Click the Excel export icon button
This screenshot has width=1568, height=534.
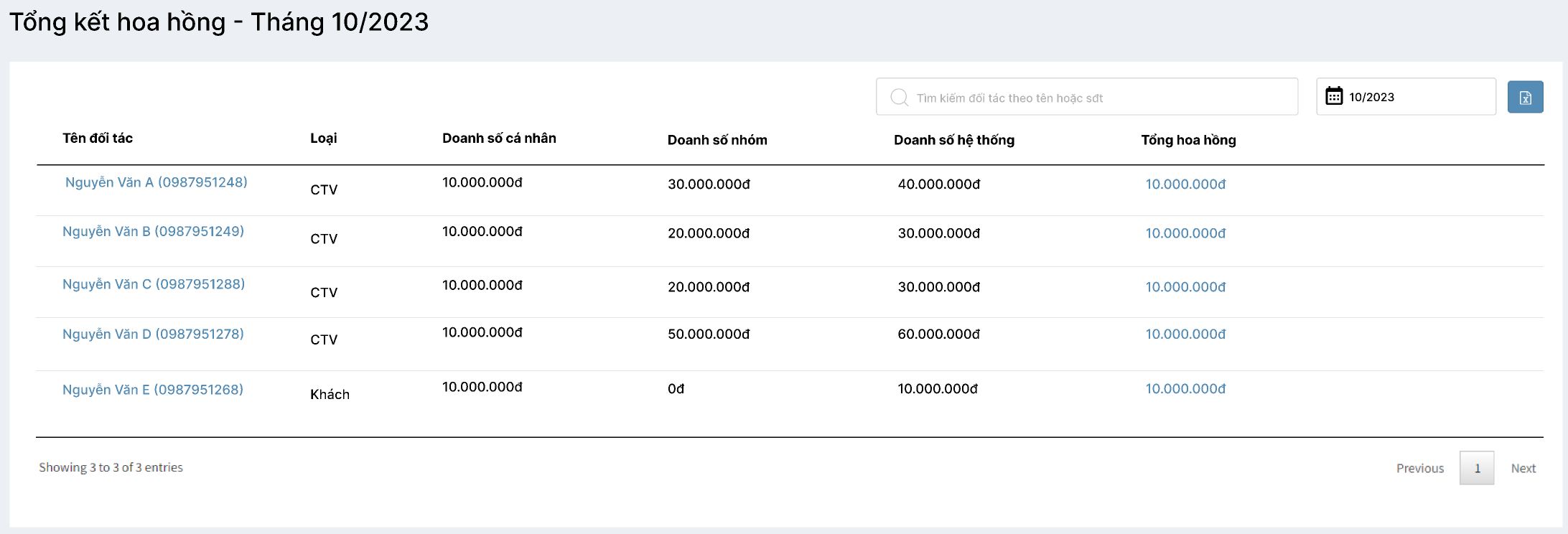pyautogui.click(x=1525, y=98)
